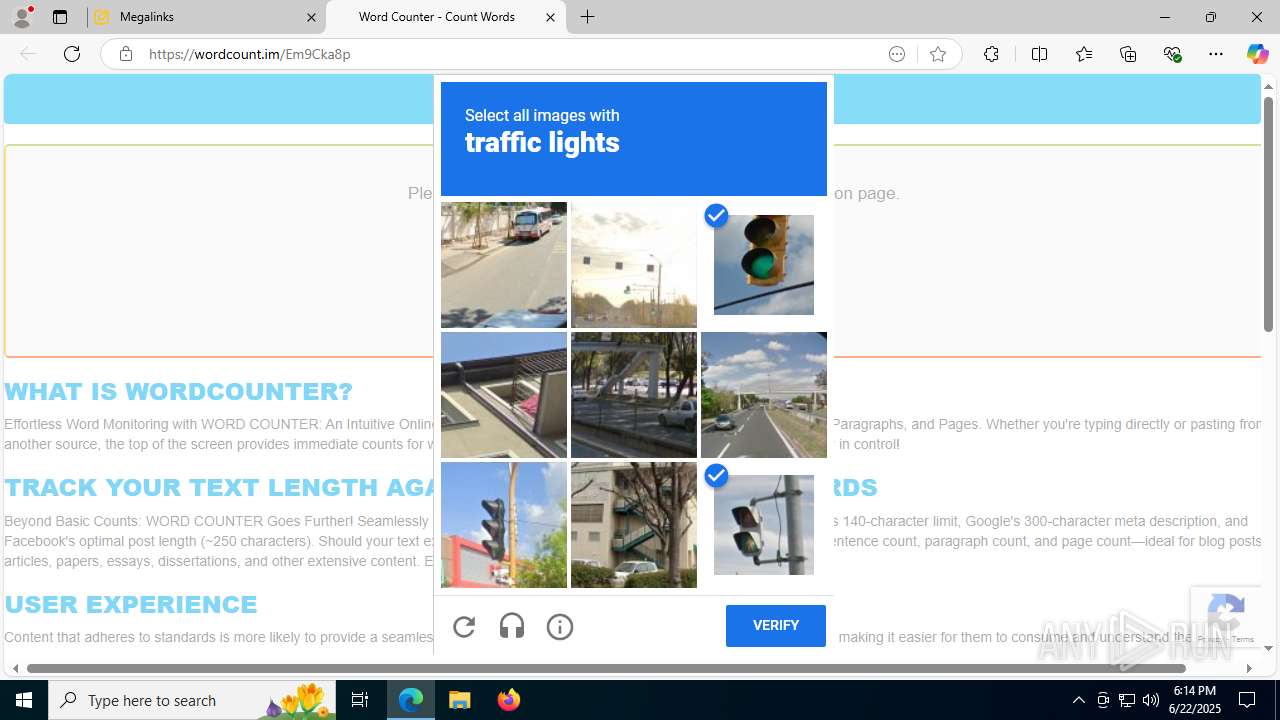Click the address bar URL
Viewport: 1280px width, 720px height.
250,54
